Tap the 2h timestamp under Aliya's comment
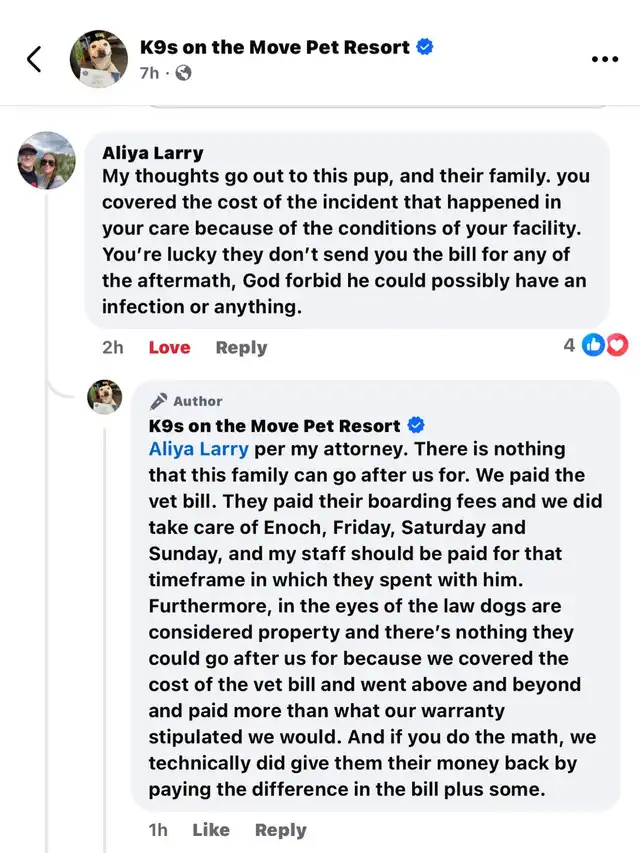The image size is (640, 853). pos(112,347)
